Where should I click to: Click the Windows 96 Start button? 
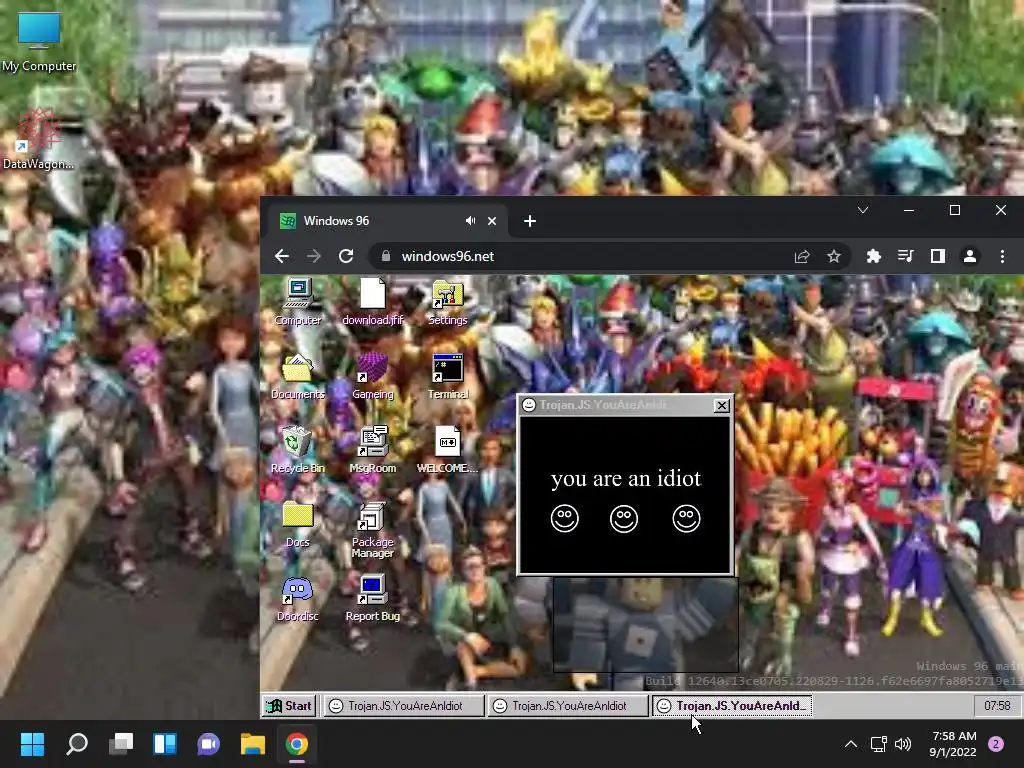pos(289,705)
